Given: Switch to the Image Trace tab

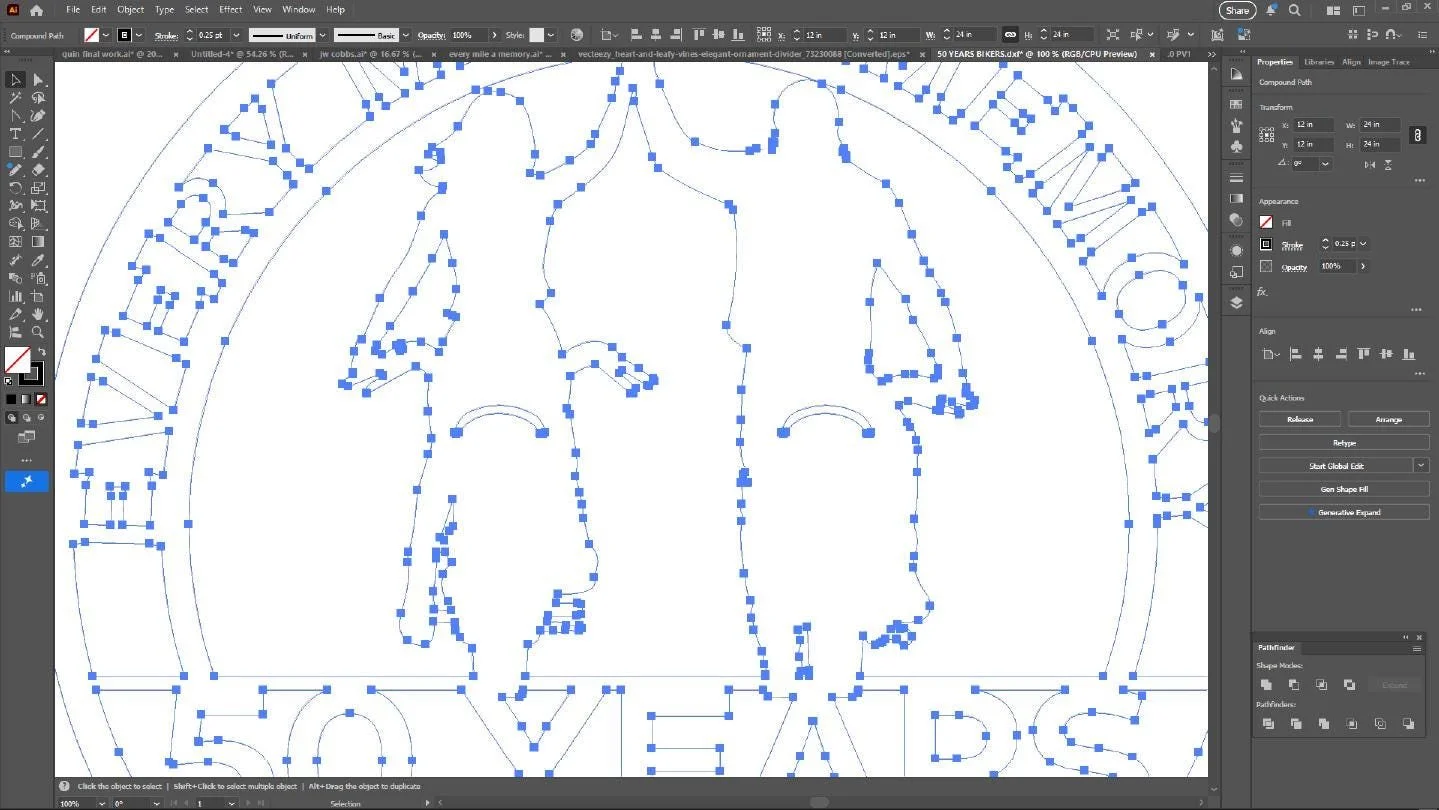Looking at the screenshot, I should point(1388,62).
